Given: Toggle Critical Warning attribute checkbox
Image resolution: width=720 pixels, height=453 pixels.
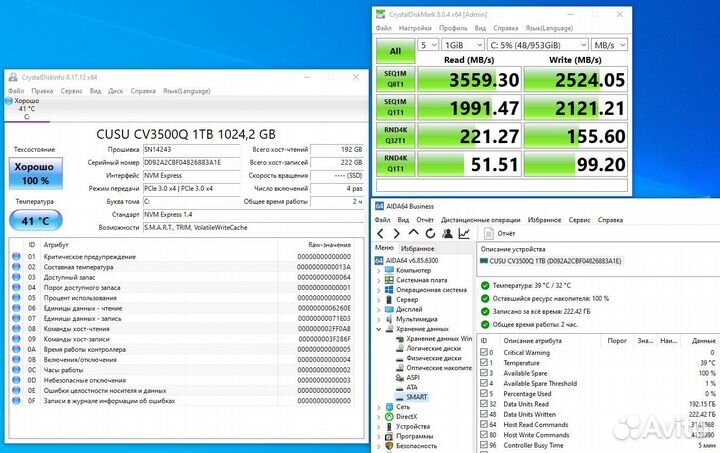Looking at the screenshot, I should 484,352.
